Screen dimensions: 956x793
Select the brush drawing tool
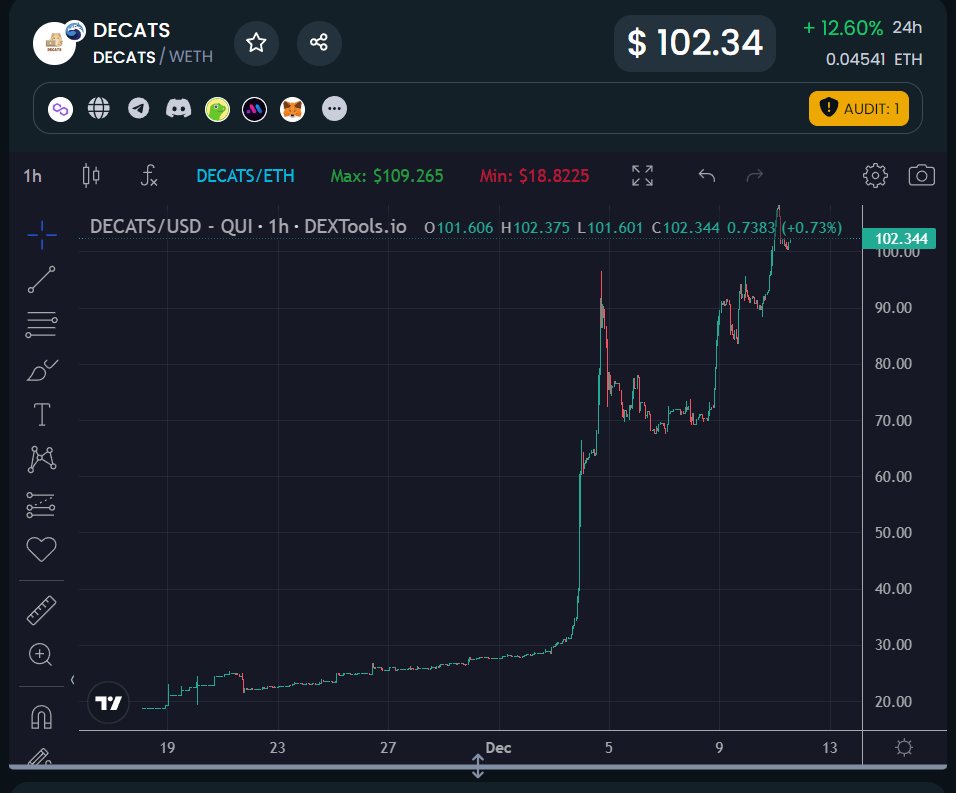click(x=41, y=369)
